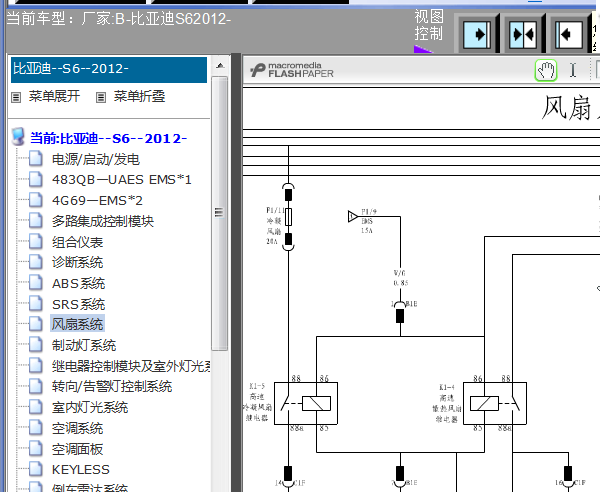
Task: Open the ABS系统 diagram
Action: point(78,283)
